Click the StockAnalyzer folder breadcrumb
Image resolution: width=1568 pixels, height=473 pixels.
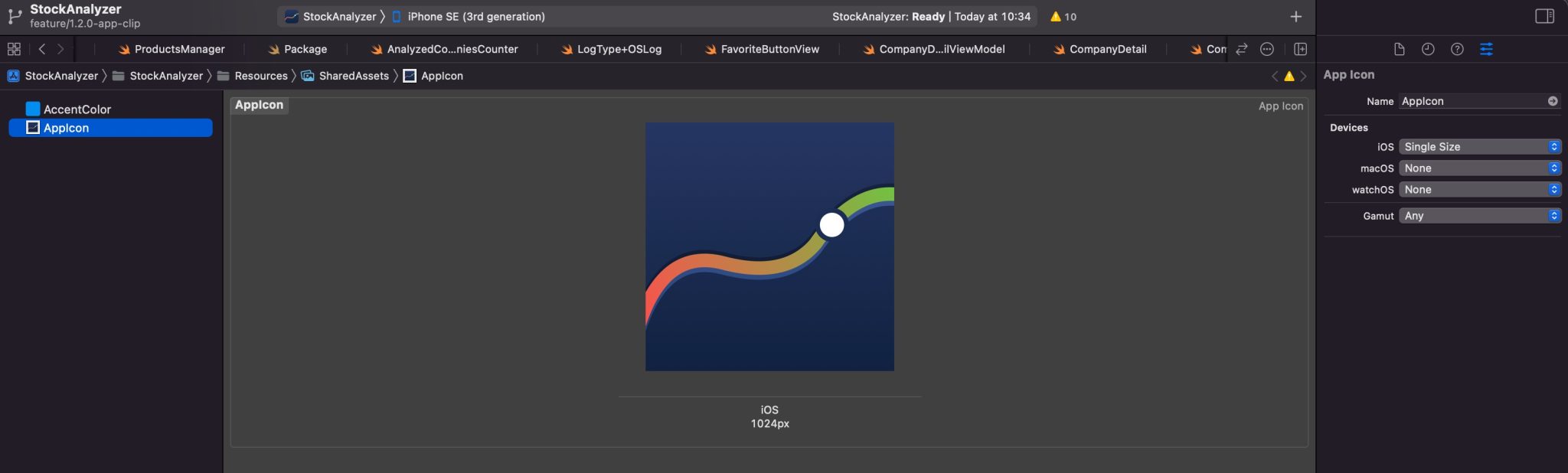[x=158, y=76]
